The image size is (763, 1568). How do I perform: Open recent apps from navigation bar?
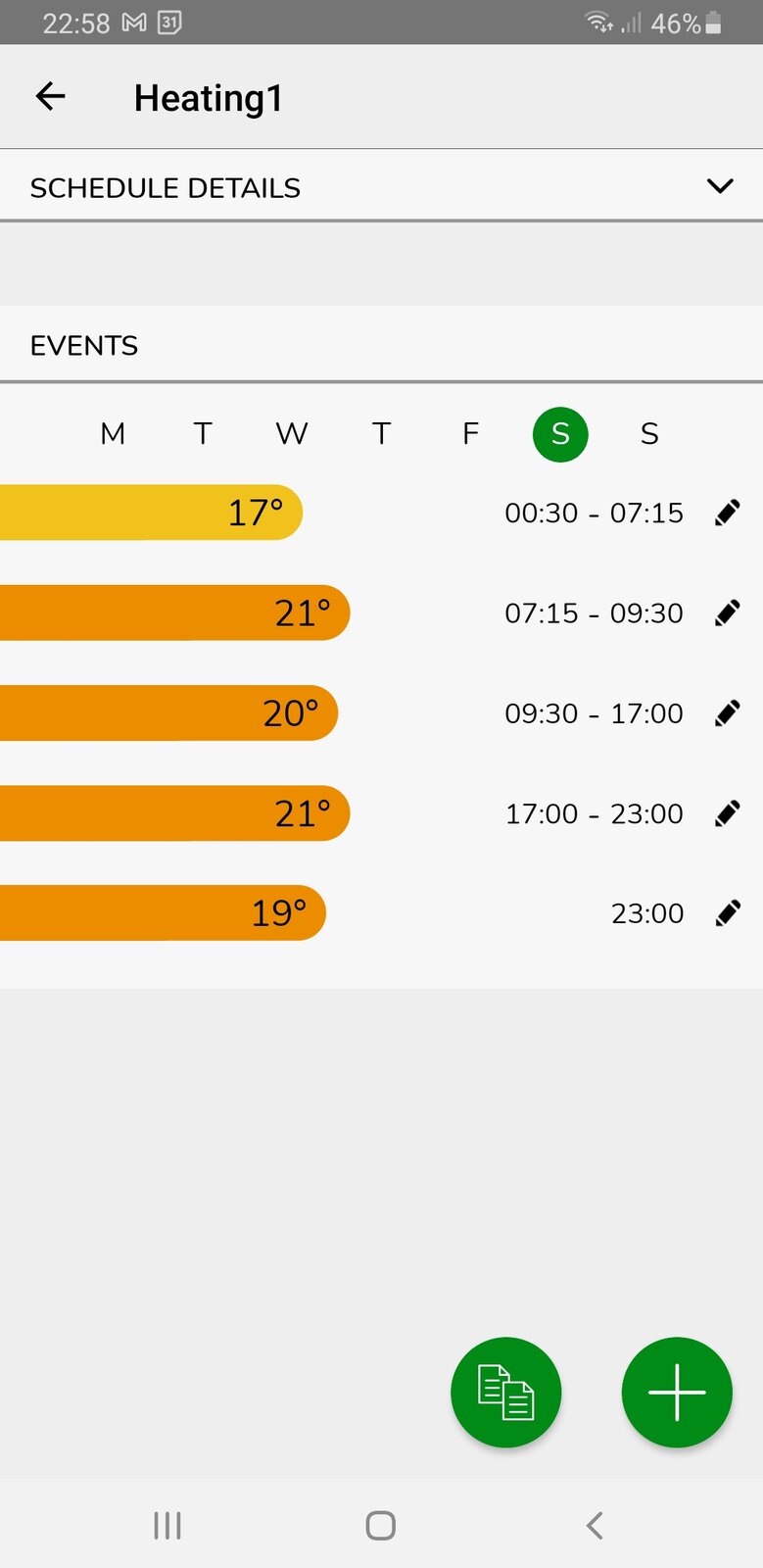pyautogui.click(x=167, y=1525)
